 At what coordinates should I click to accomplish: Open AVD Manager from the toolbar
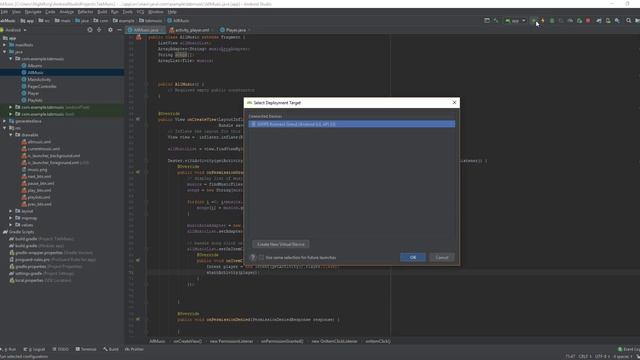[x=608, y=20]
